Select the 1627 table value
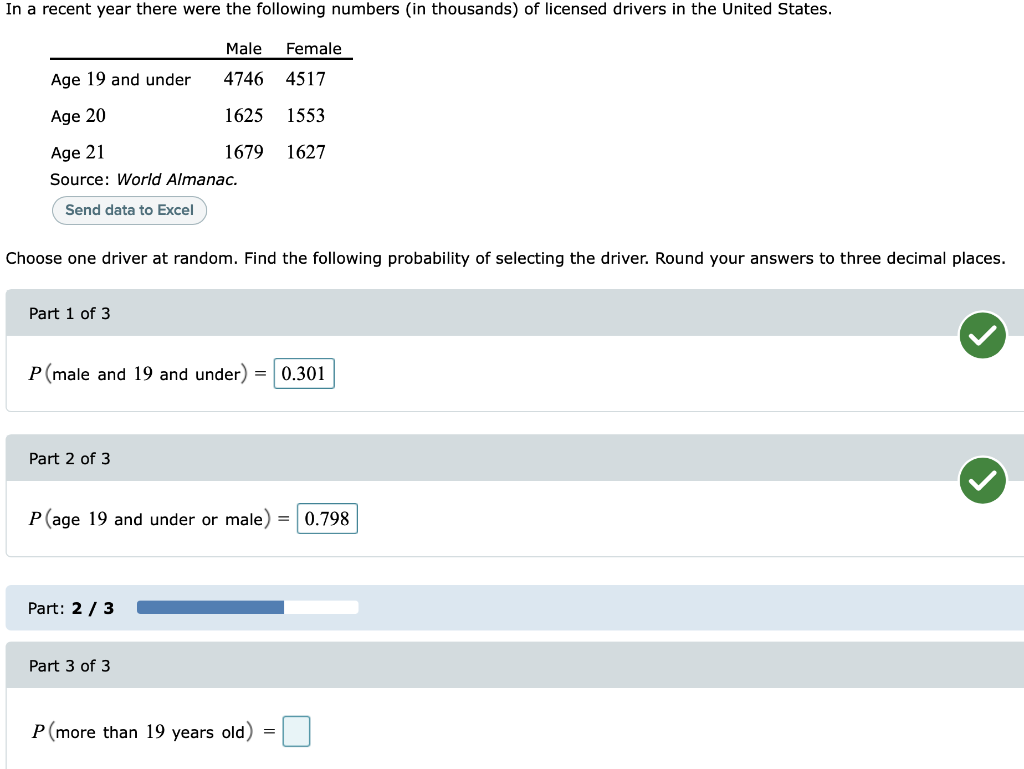Image resolution: width=1024 pixels, height=769 pixels. (x=306, y=152)
